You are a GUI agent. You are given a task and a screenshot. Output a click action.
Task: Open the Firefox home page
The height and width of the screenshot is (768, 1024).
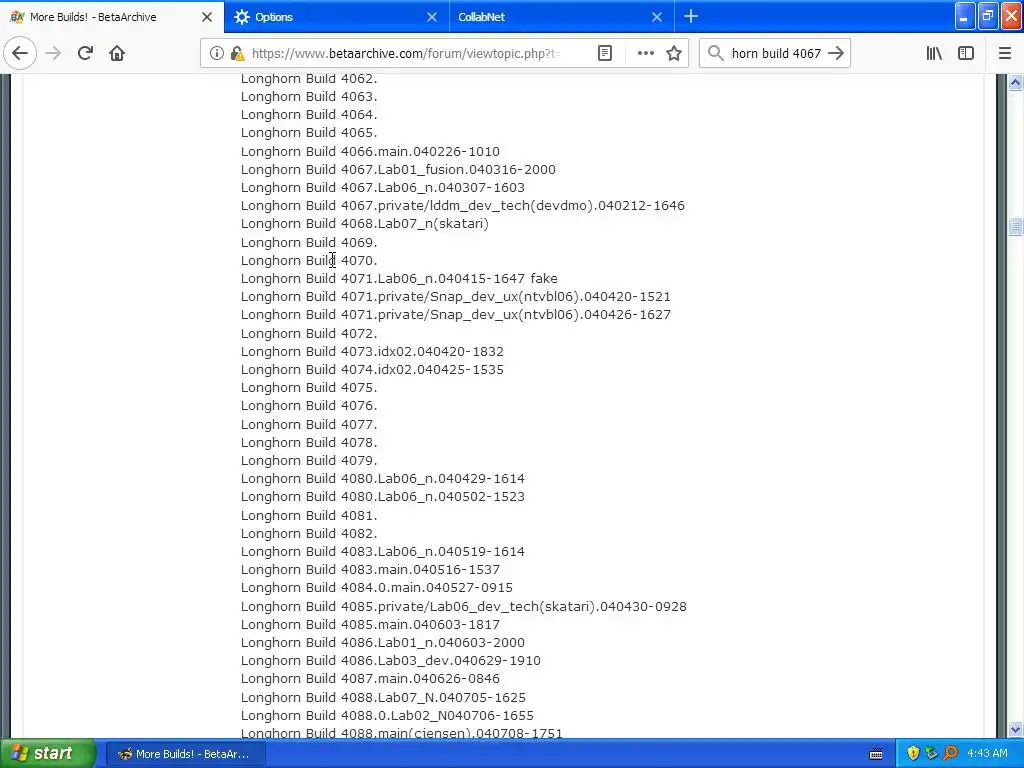117,53
